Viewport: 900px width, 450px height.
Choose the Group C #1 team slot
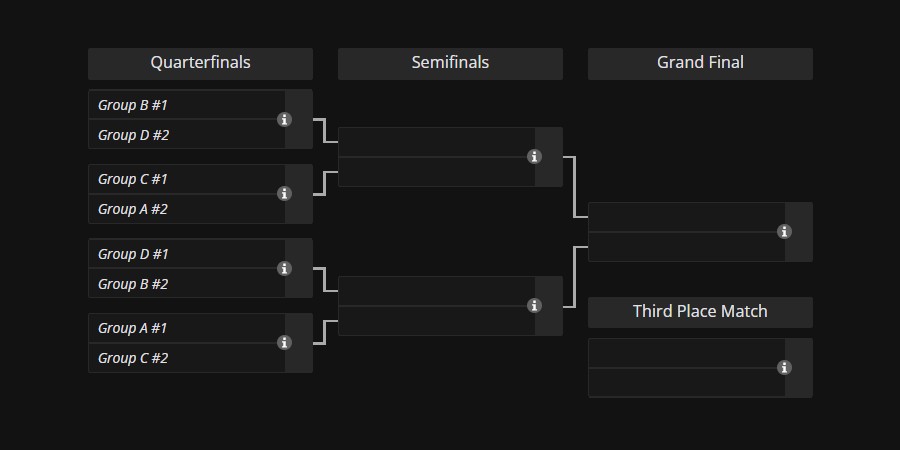pos(187,179)
